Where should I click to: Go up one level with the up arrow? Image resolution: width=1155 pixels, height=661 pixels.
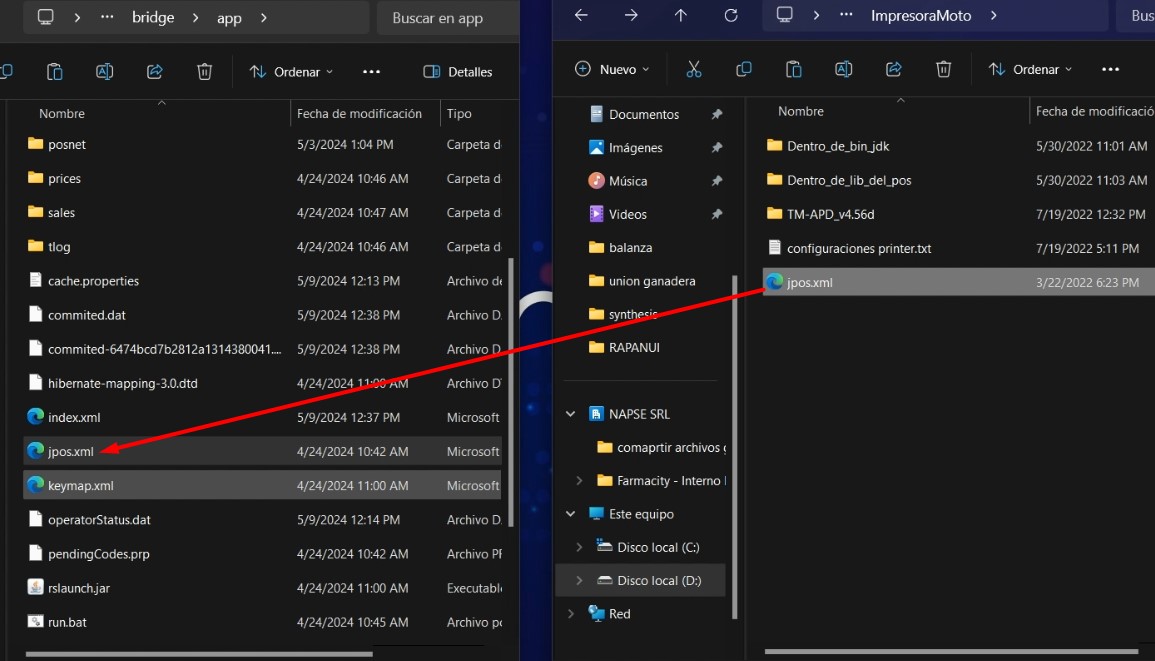pos(681,15)
